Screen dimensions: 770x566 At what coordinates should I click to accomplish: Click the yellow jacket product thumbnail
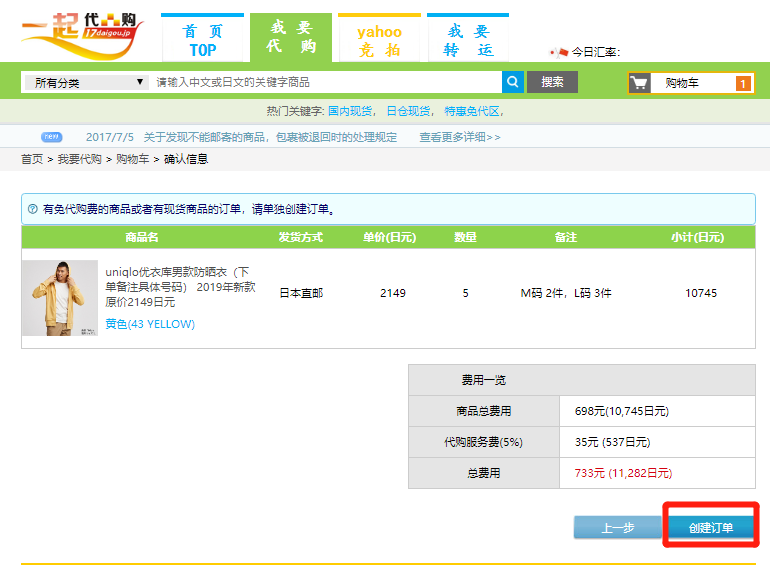[x=60, y=298]
